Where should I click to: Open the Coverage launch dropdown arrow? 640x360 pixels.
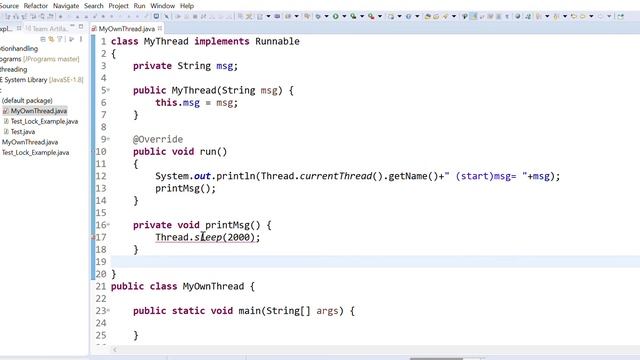(362, 16)
